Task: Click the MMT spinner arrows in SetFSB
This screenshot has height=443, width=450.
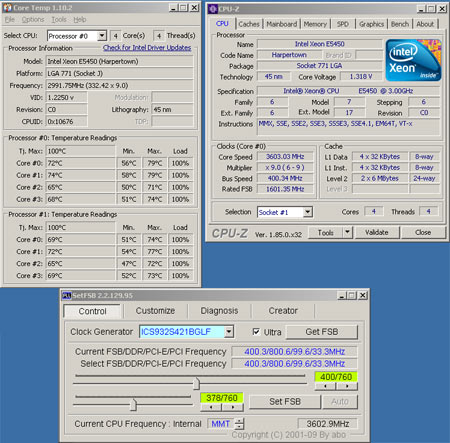Action: (x=239, y=424)
